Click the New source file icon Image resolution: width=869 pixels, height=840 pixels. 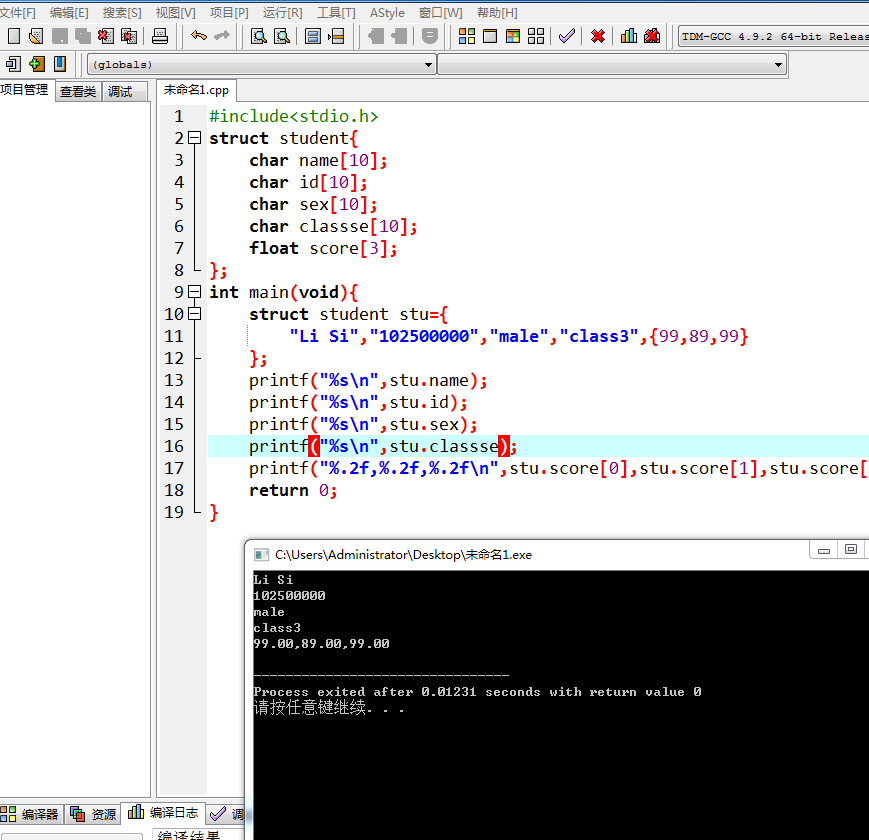tap(14, 37)
